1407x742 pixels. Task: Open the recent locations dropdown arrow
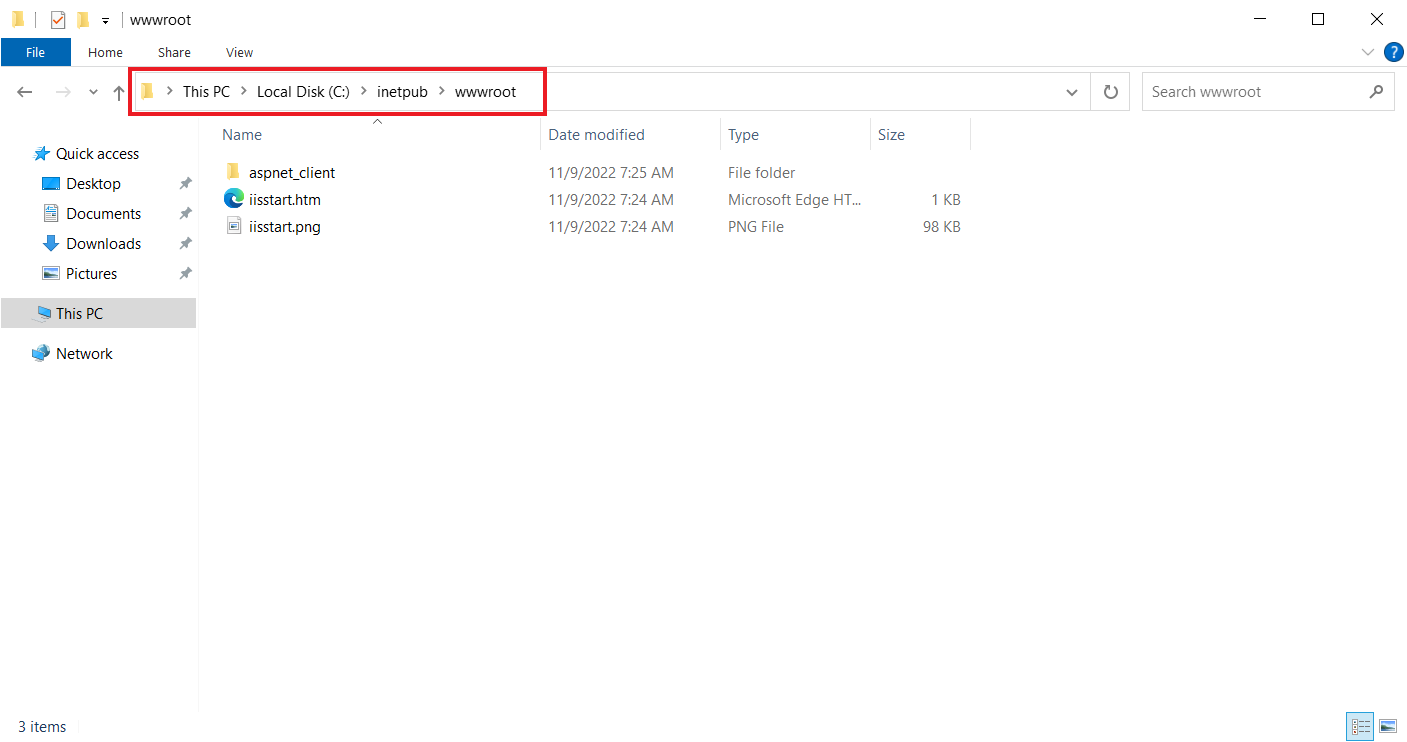[93, 92]
